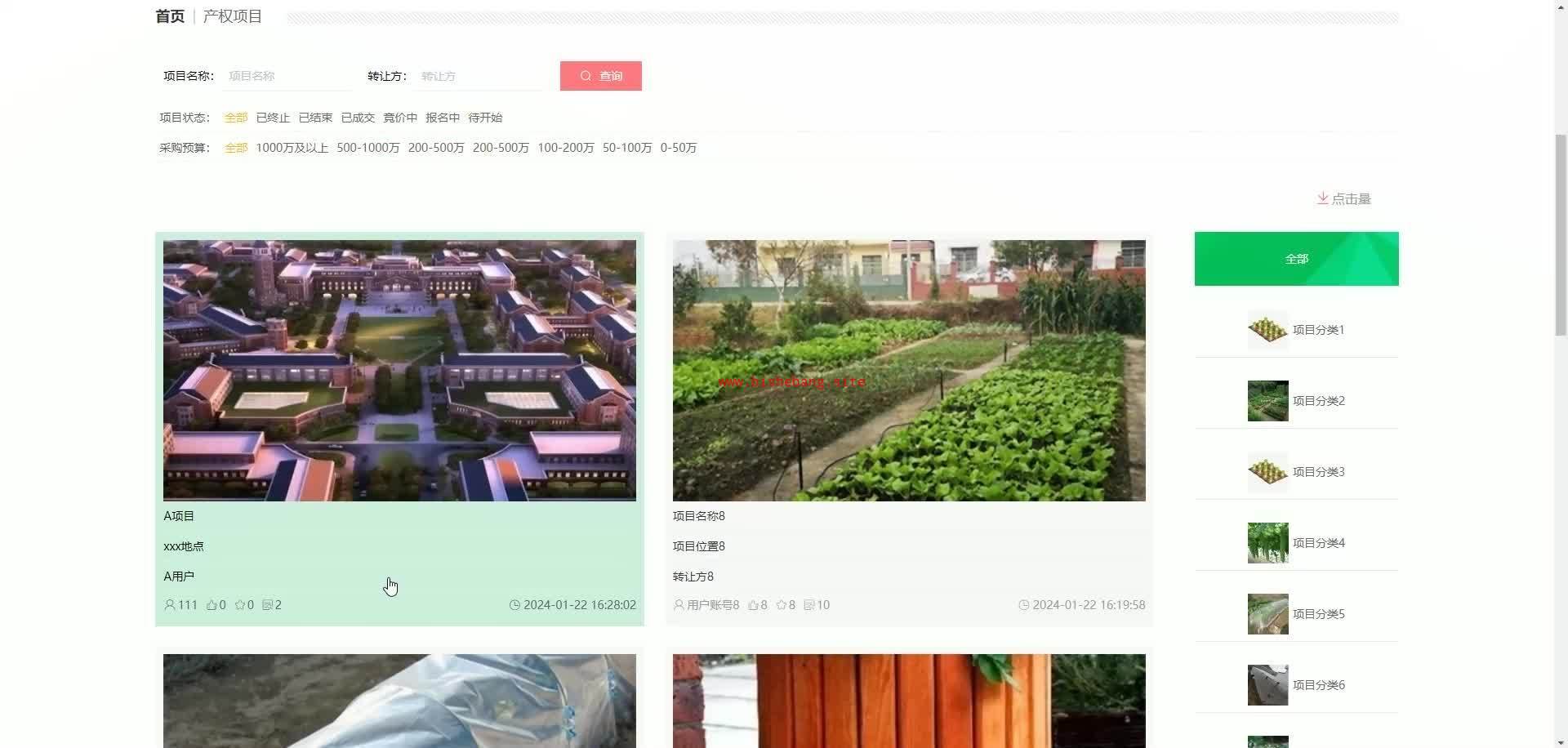Click the clock icon on 项目名称8 card
Viewport: 1568px width, 748px height.
tap(1023, 605)
